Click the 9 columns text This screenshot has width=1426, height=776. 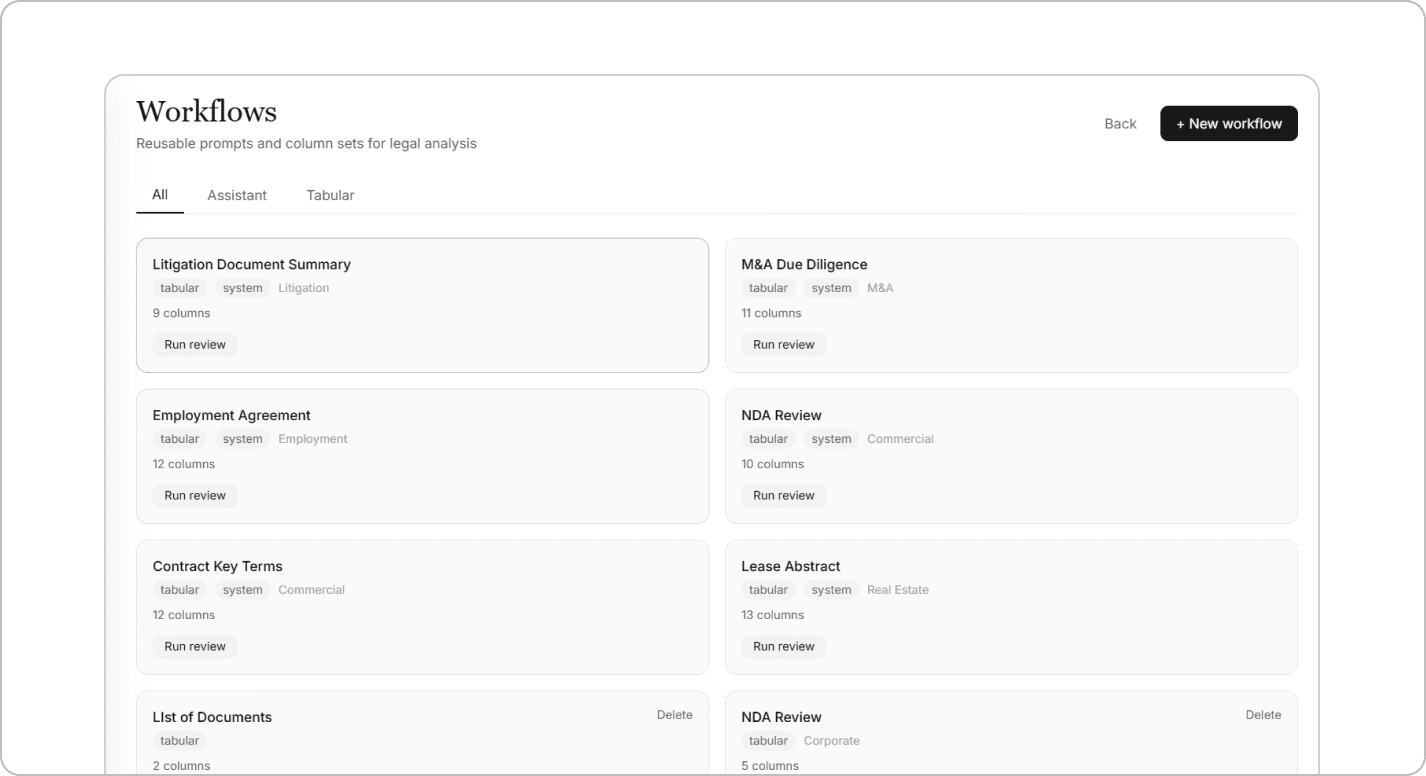pyautogui.click(x=182, y=313)
